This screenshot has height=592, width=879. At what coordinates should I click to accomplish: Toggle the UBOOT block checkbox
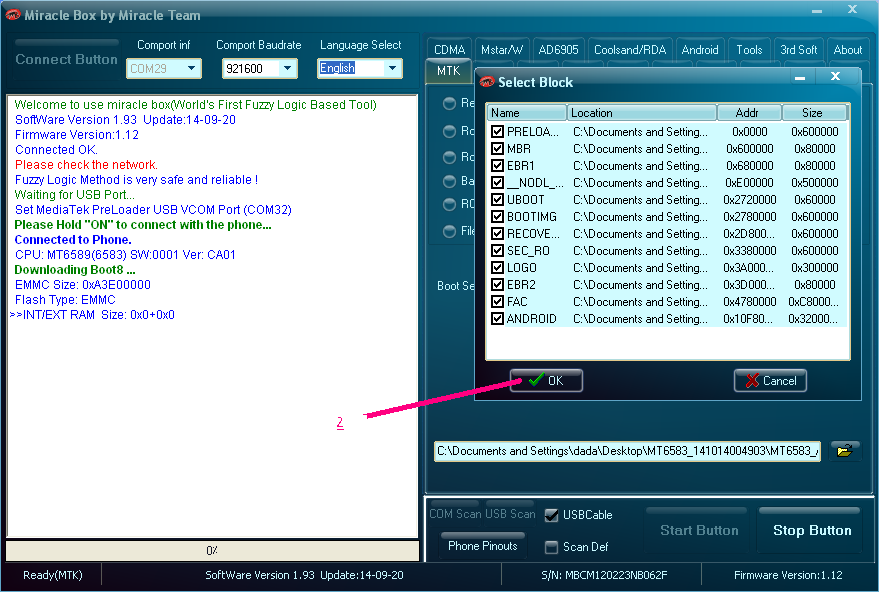pyautogui.click(x=497, y=200)
